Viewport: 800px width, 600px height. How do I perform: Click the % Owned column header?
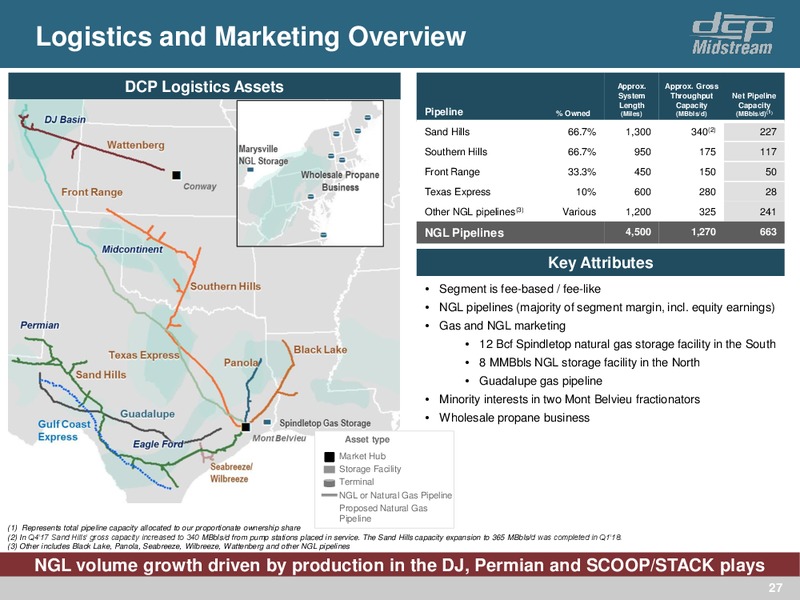(x=573, y=113)
